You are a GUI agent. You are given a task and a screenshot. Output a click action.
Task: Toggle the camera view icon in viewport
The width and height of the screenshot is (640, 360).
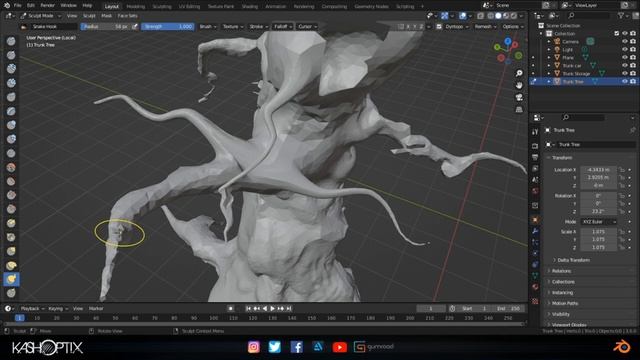click(519, 98)
